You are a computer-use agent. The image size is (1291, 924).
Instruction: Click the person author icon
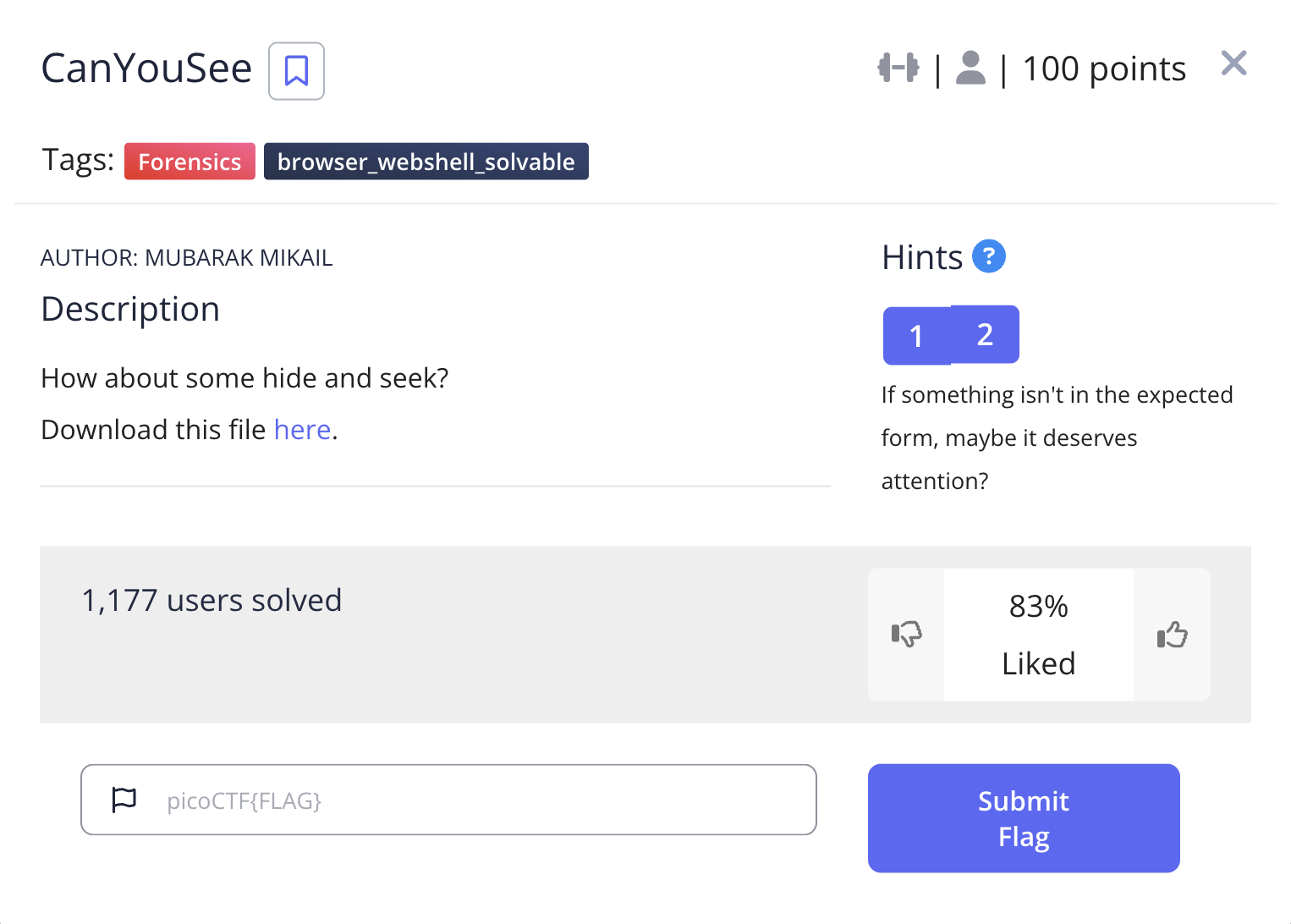coord(970,68)
